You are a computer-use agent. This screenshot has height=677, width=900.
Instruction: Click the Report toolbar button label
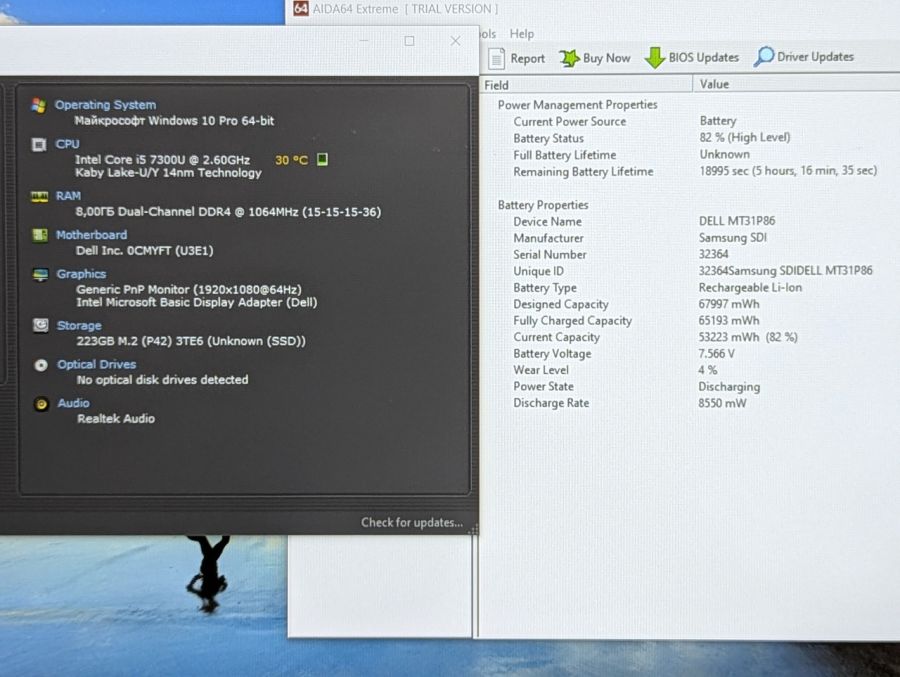click(x=527, y=59)
